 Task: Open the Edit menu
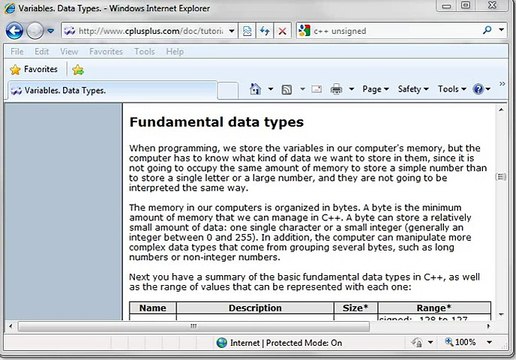click(42, 51)
